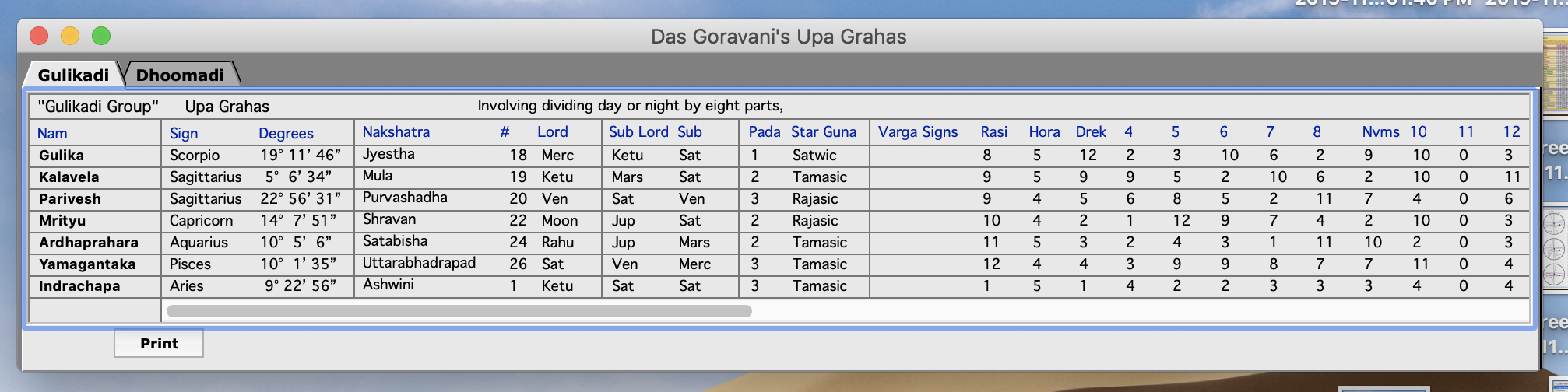Image resolution: width=1568 pixels, height=392 pixels.
Task: Click the Varga Signs column header
Action: point(917,132)
